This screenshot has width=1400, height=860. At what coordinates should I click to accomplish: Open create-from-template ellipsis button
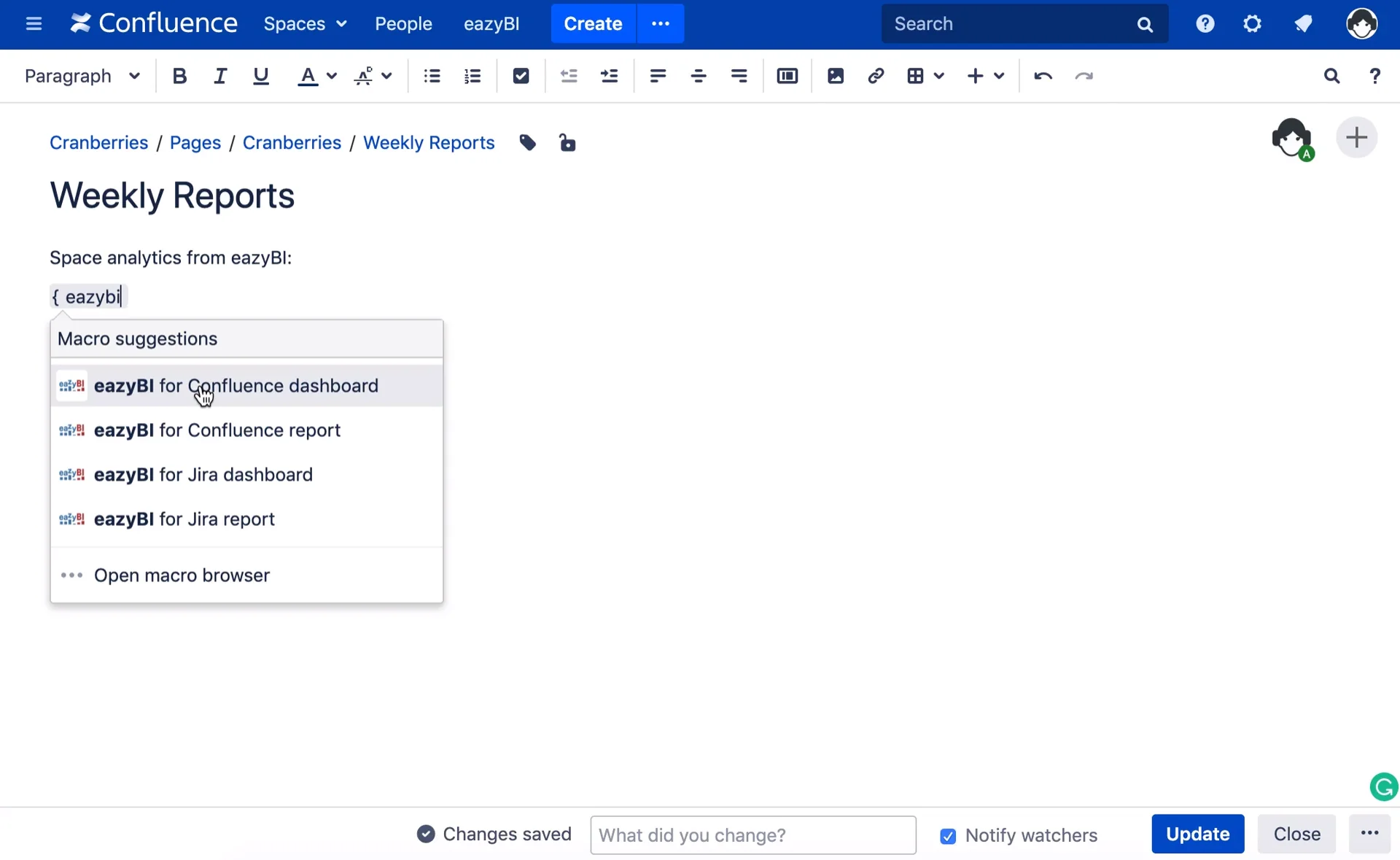coord(661,23)
